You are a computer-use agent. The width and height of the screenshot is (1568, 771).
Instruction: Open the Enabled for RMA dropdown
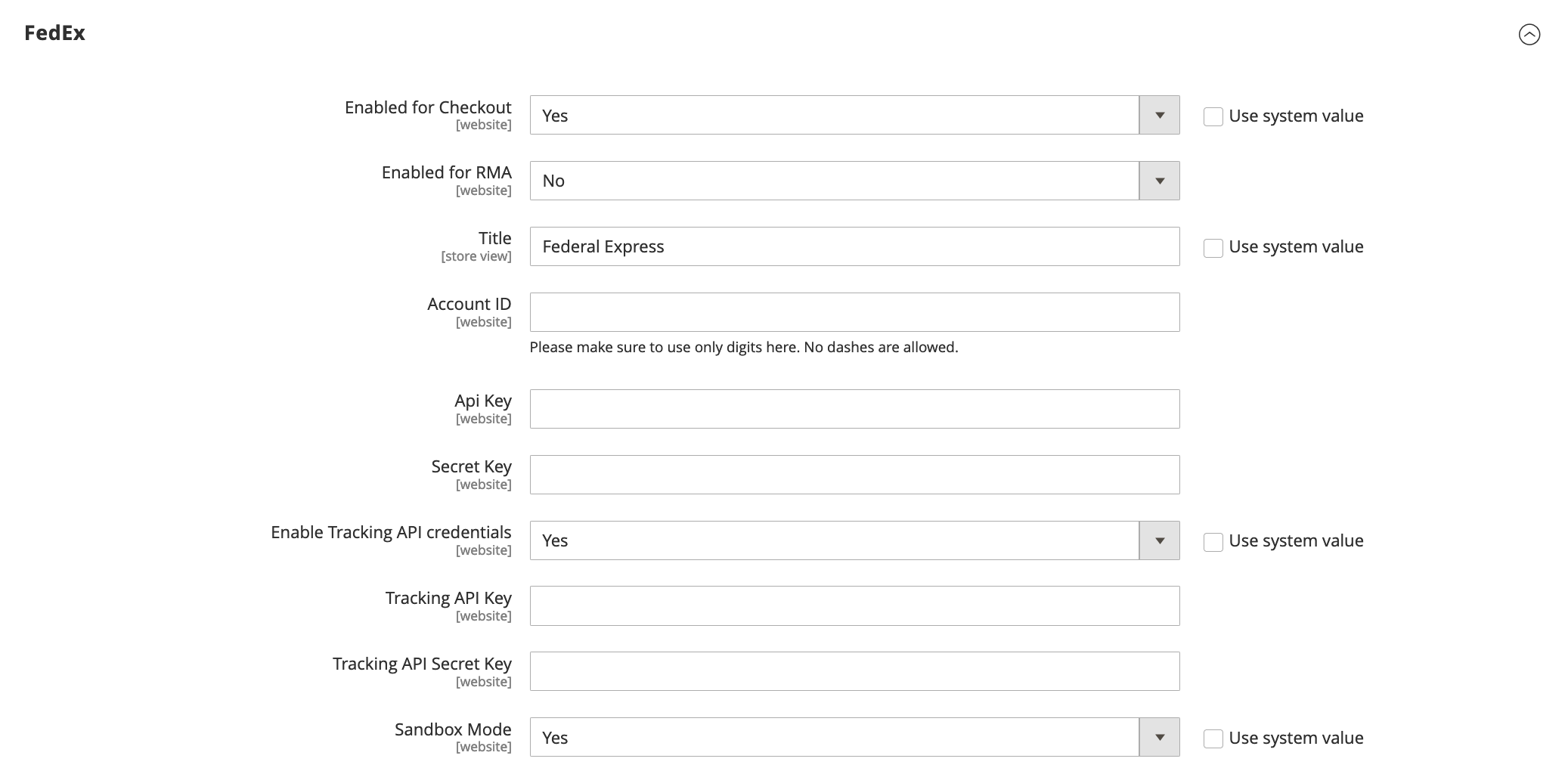[x=834, y=181]
